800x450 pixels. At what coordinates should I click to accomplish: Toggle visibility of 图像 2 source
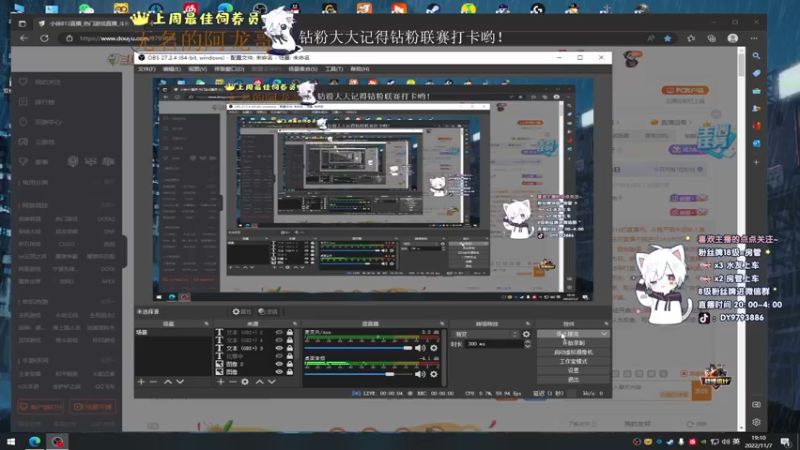point(279,364)
